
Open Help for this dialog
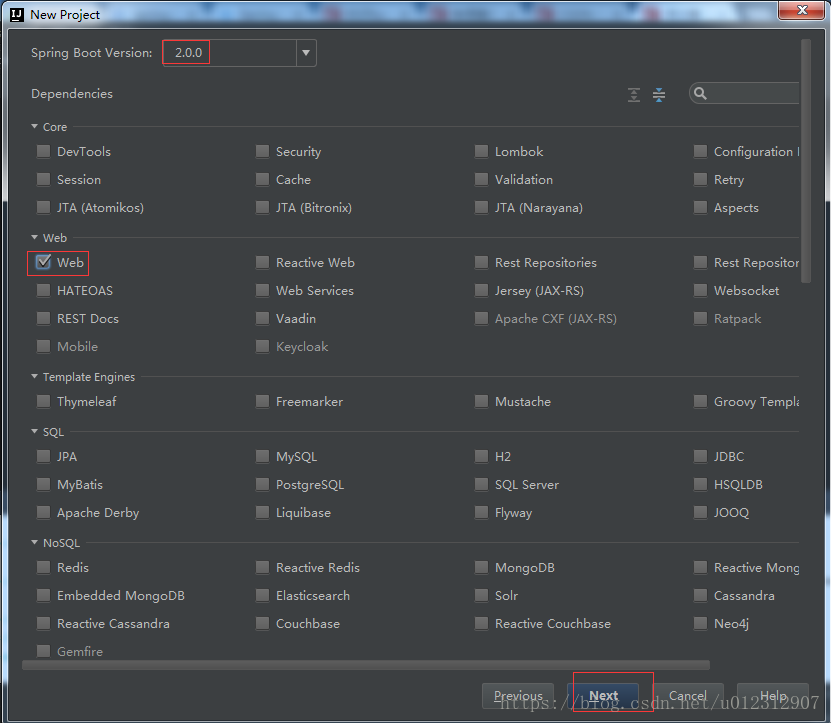click(773, 695)
